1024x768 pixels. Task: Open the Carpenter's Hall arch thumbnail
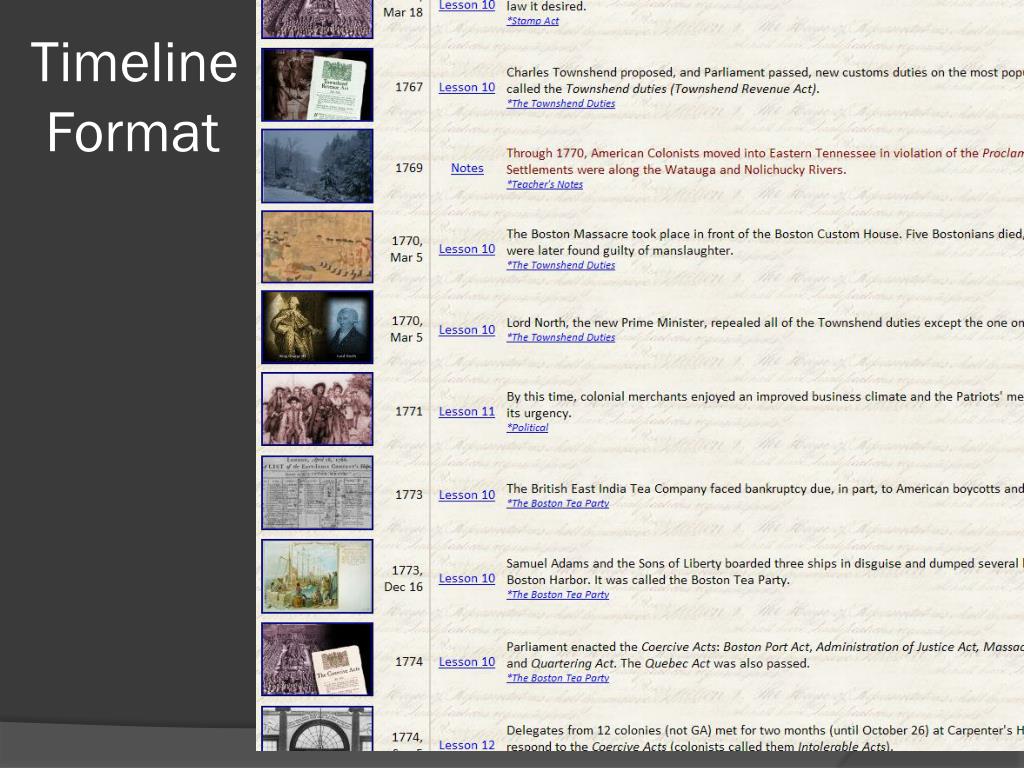[317, 729]
